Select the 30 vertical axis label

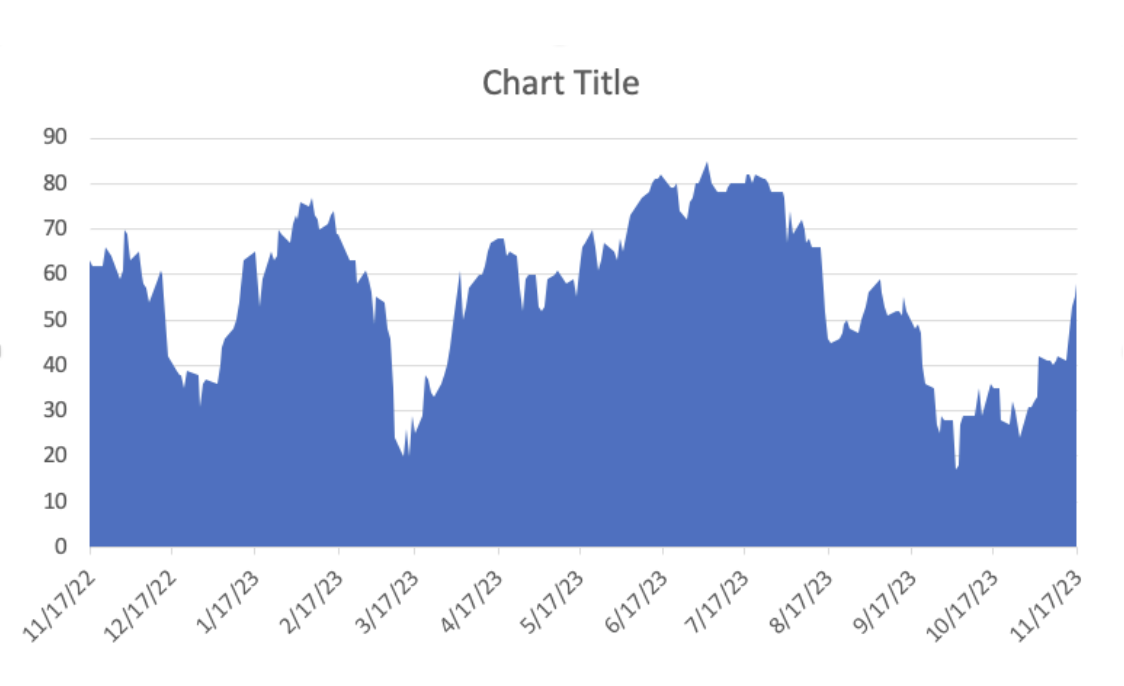point(55,410)
